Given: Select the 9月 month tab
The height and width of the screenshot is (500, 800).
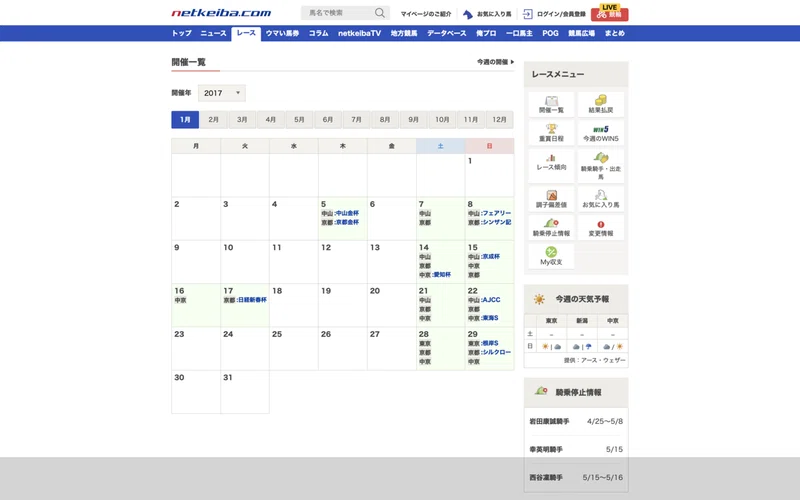Looking at the screenshot, I should [x=413, y=119].
